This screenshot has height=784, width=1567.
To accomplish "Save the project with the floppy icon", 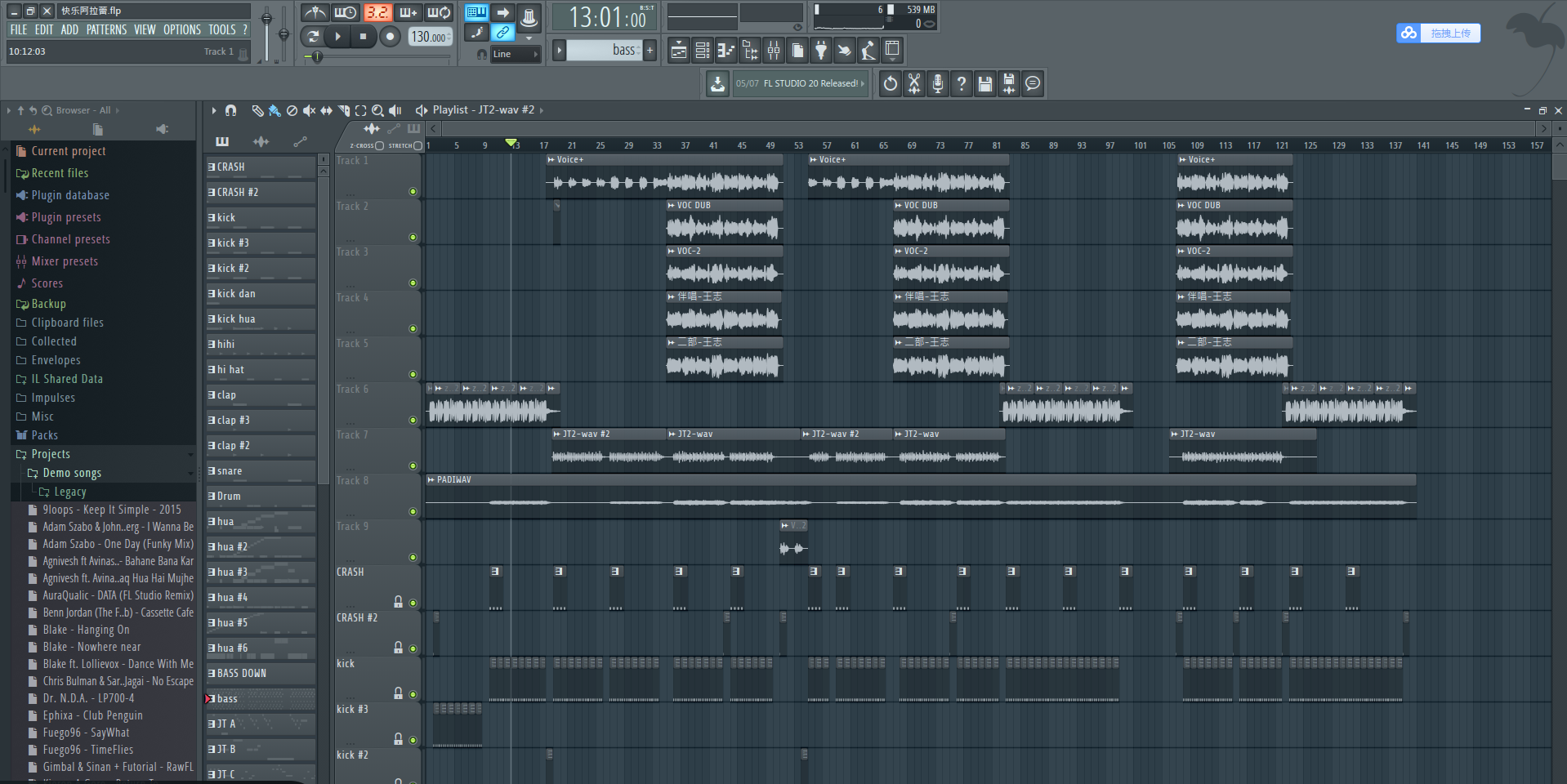I will (x=985, y=83).
